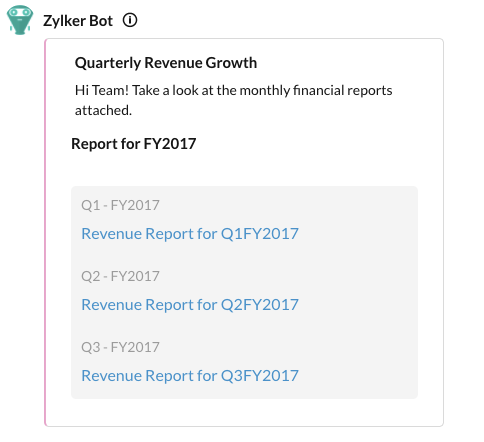Click 'Q2FY2017' at the end of the second link

pyautogui.click(x=260, y=304)
